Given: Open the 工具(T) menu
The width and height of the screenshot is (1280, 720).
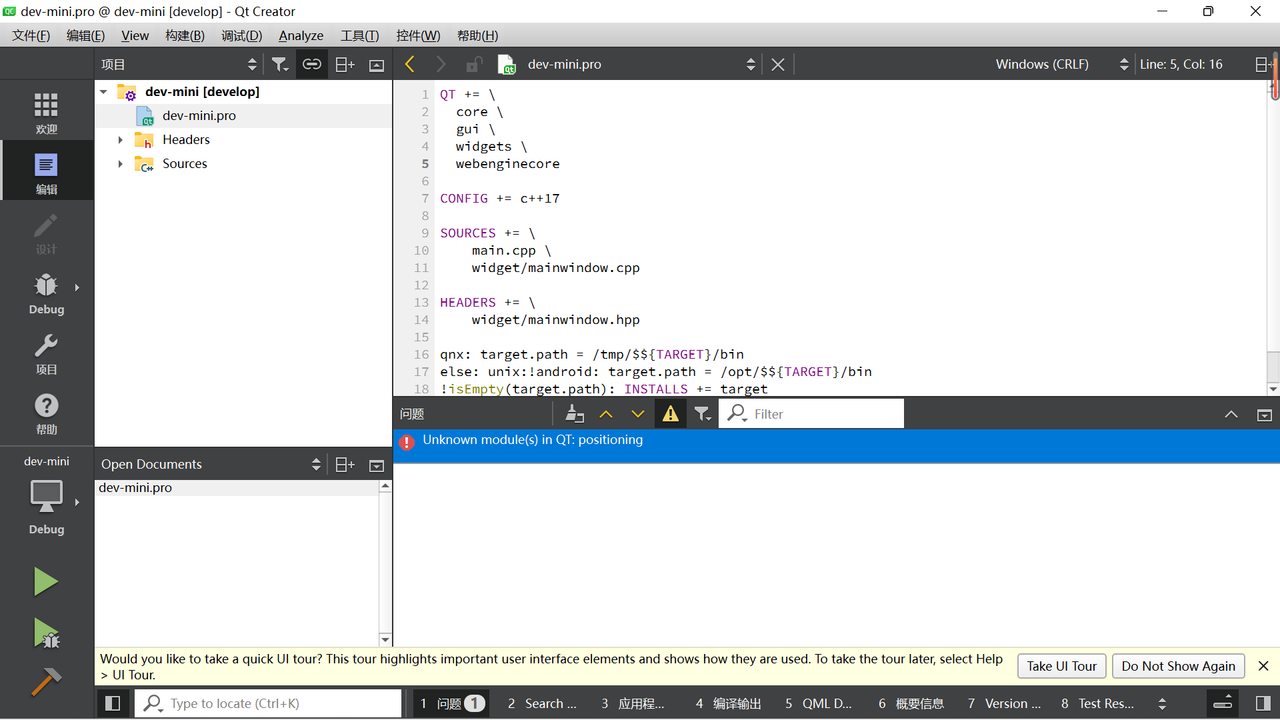Looking at the screenshot, I should (360, 35).
